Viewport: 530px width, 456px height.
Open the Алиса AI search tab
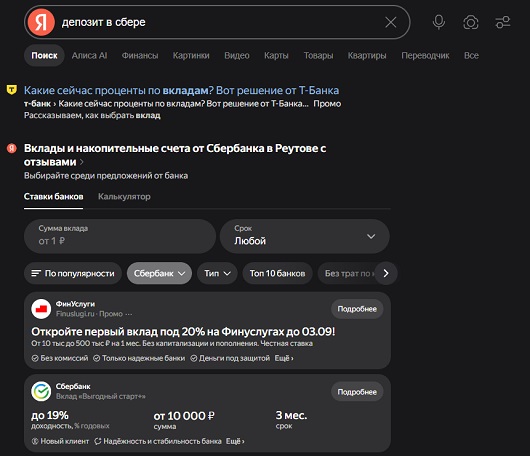click(x=89, y=55)
